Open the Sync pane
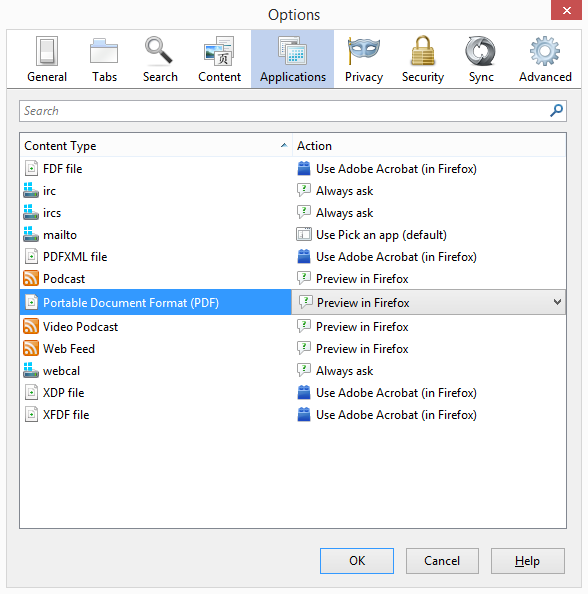588x594 pixels. [481, 59]
